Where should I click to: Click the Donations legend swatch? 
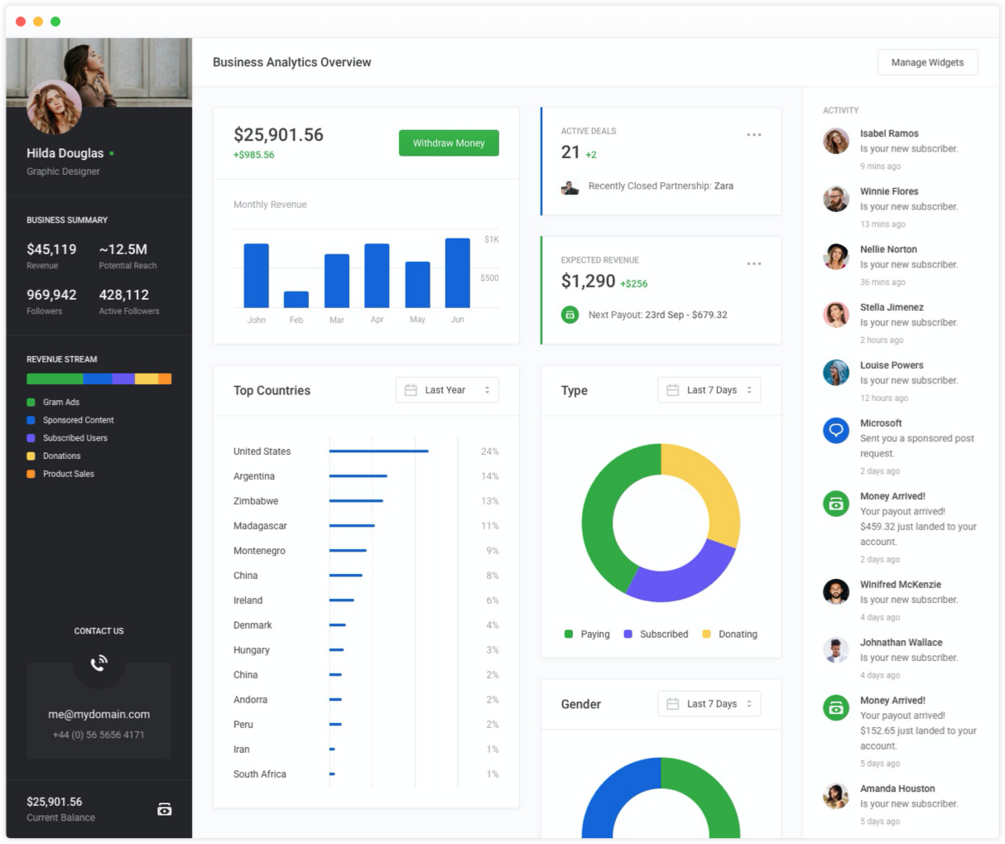(x=31, y=456)
